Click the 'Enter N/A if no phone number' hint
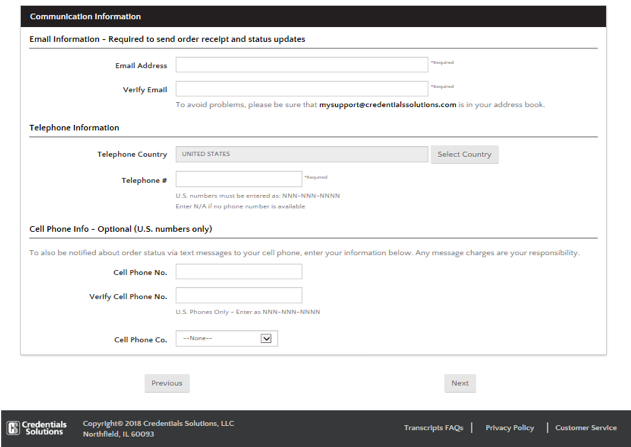 [240, 206]
